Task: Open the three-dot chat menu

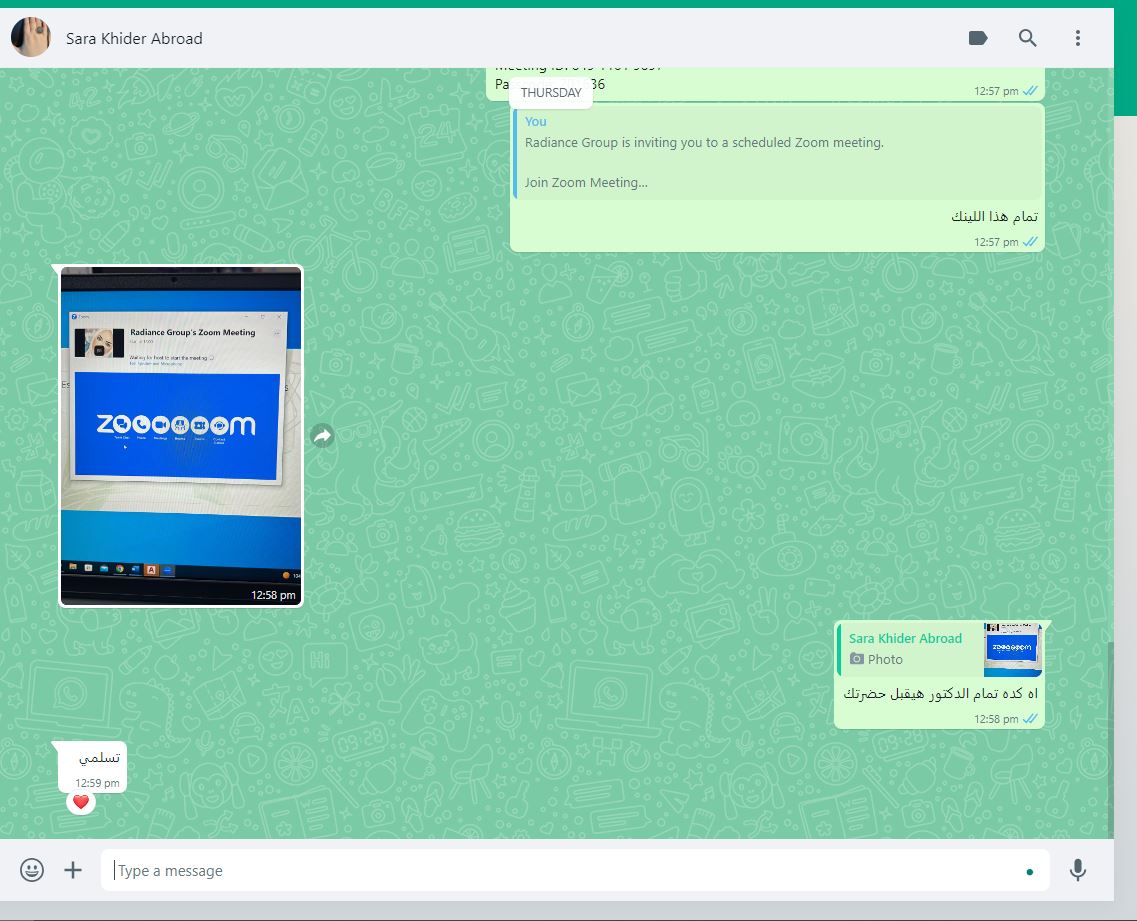Action: pyautogui.click(x=1078, y=38)
